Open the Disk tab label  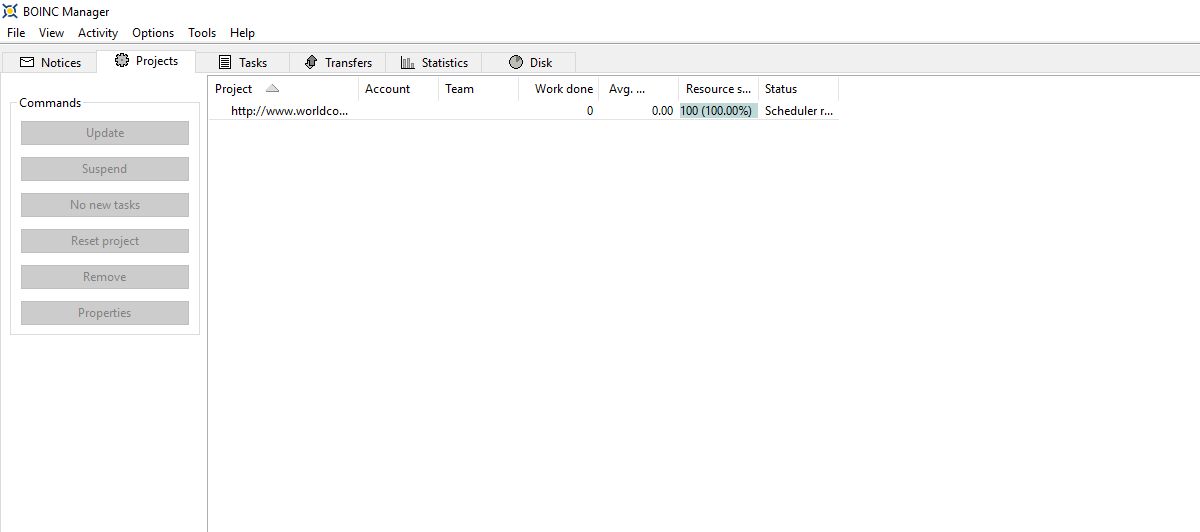541,62
